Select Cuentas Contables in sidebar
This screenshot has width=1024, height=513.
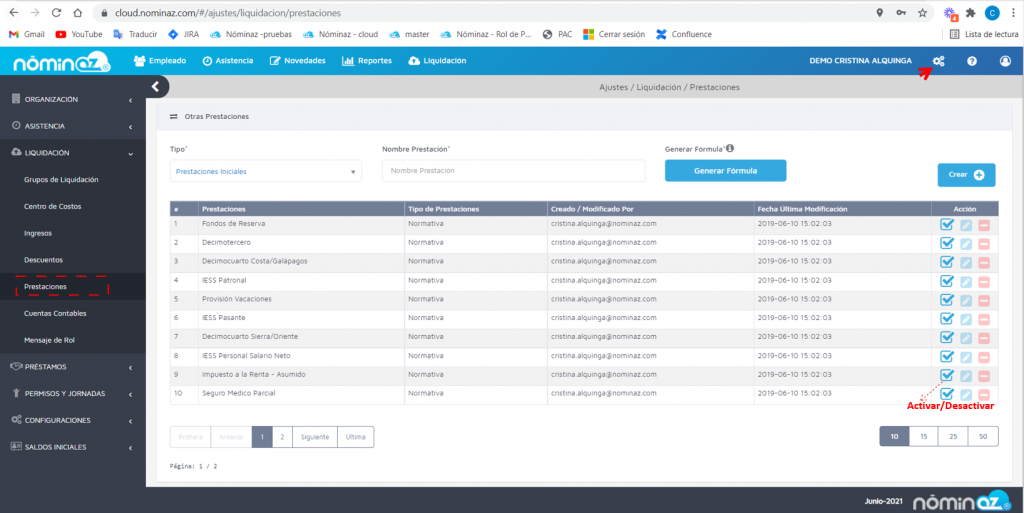tap(55, 313)
